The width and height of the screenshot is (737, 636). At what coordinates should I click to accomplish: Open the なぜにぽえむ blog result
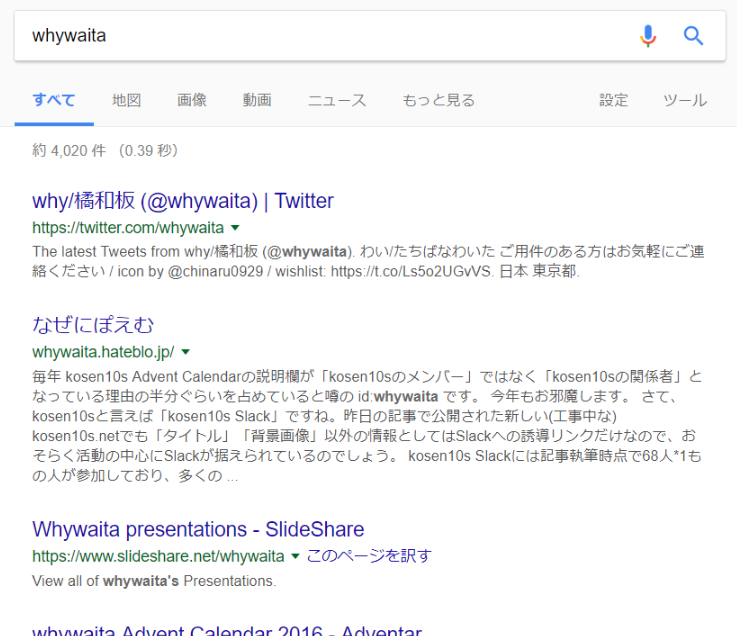[93, 325]
